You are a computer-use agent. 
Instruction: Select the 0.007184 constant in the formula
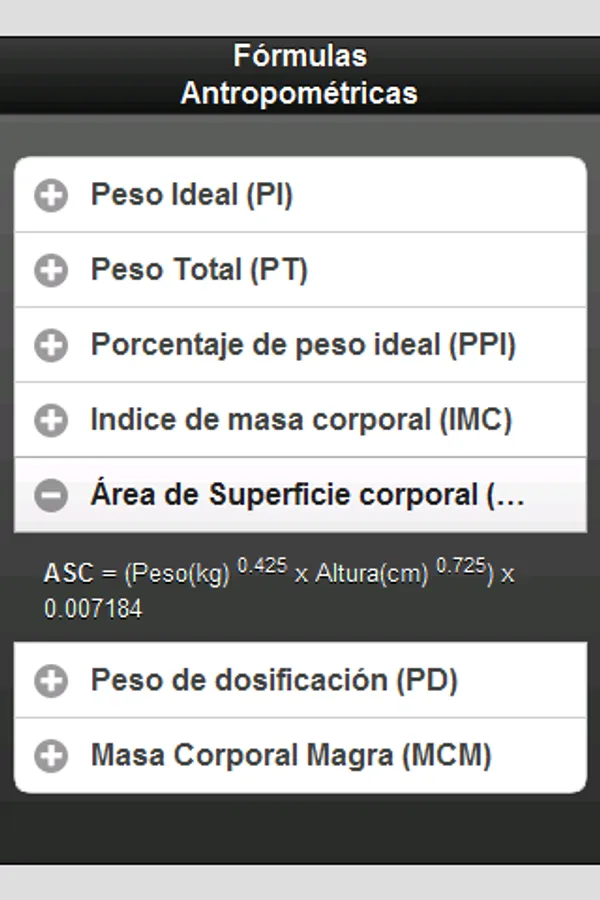click(x=93, y=608)
